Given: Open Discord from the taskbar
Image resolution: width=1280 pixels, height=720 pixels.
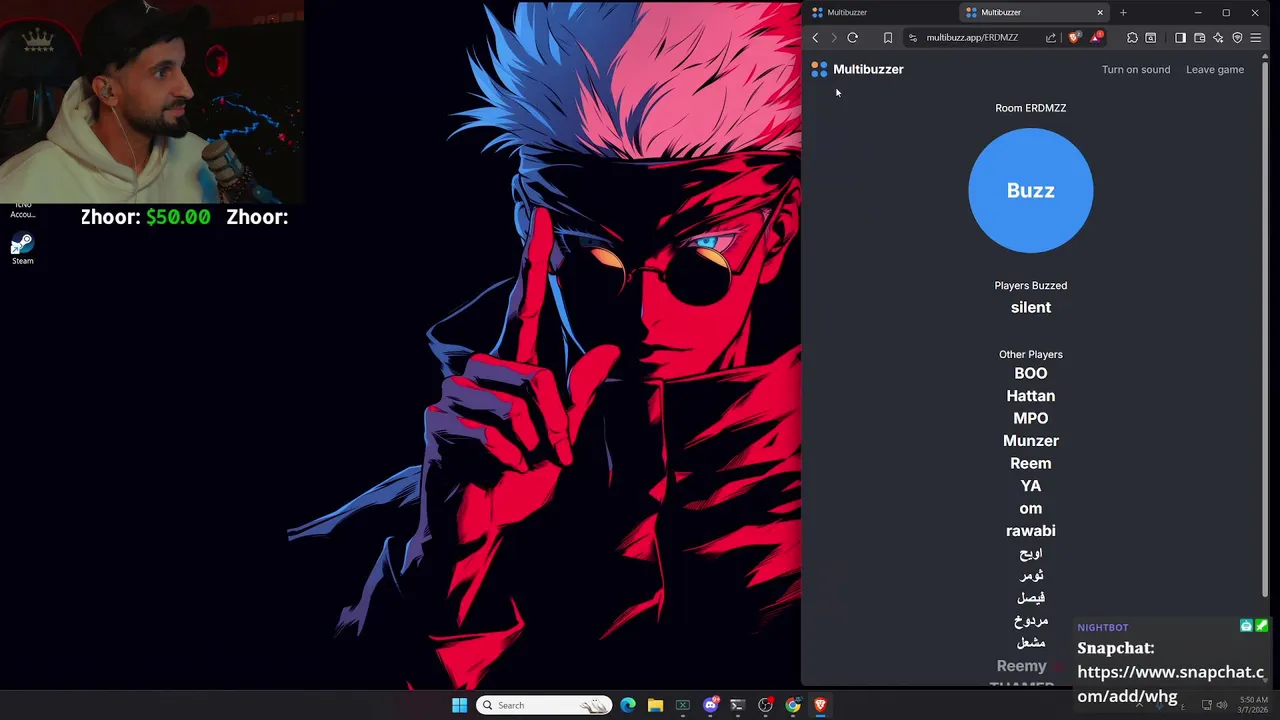Looking at the screenshot, I should 711,705.
